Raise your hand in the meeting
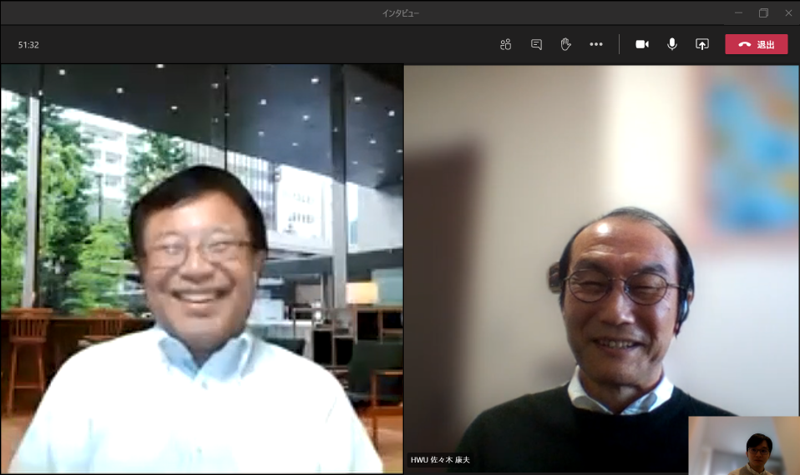 point(565,44)
